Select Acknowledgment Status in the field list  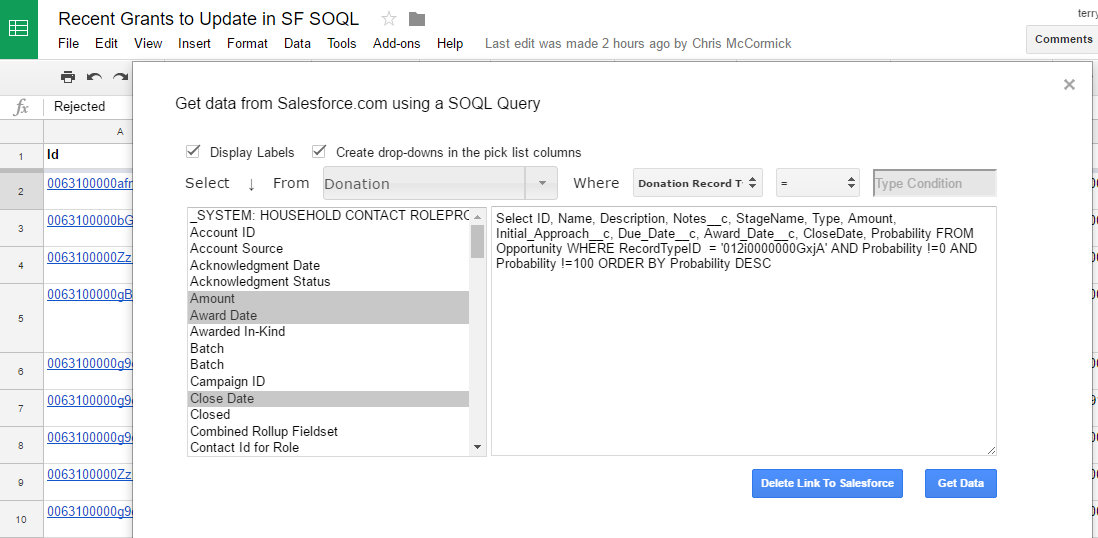tap(328, 282)
